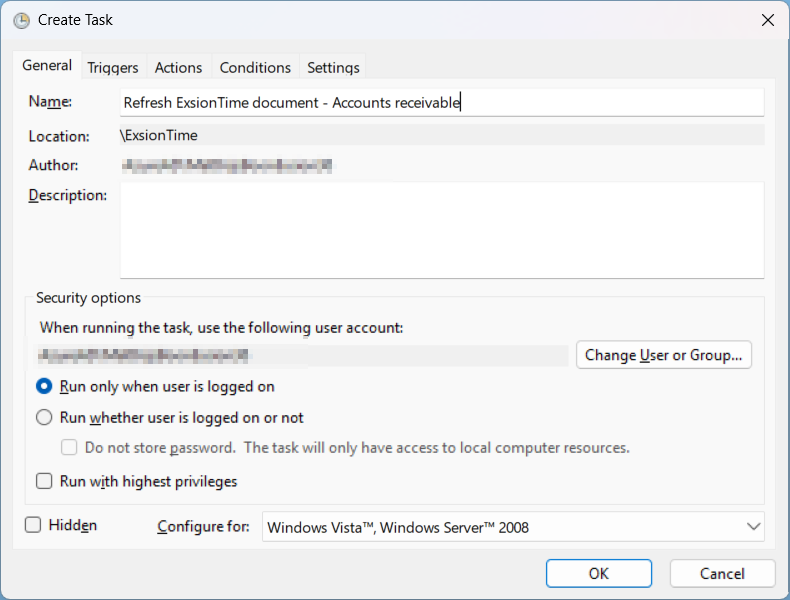Click the clock icon in the title bar
This screenshot has width=790, height=600.
point(21,20)
